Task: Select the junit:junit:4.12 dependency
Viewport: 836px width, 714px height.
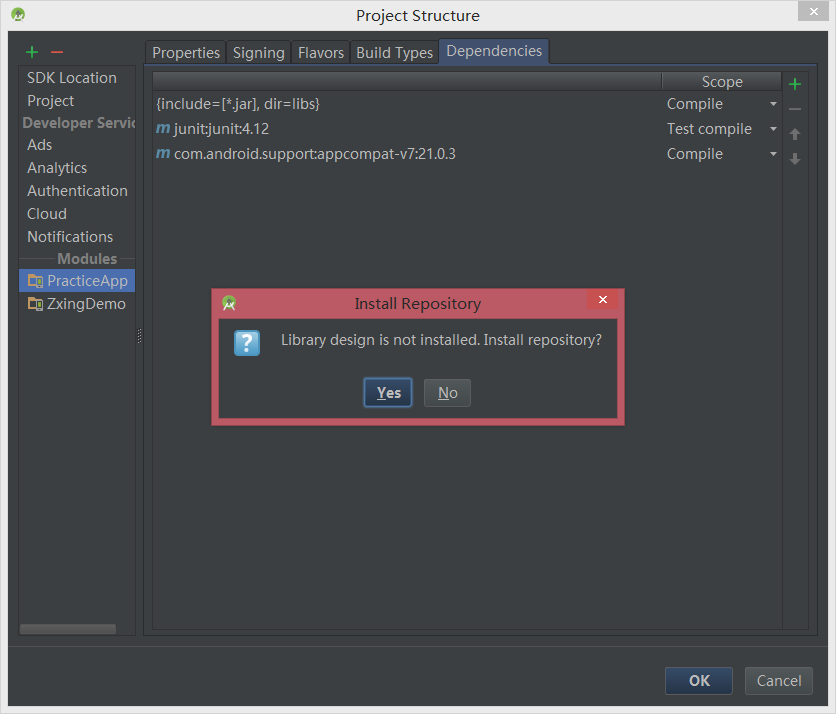Action: [x=468, y=129]
